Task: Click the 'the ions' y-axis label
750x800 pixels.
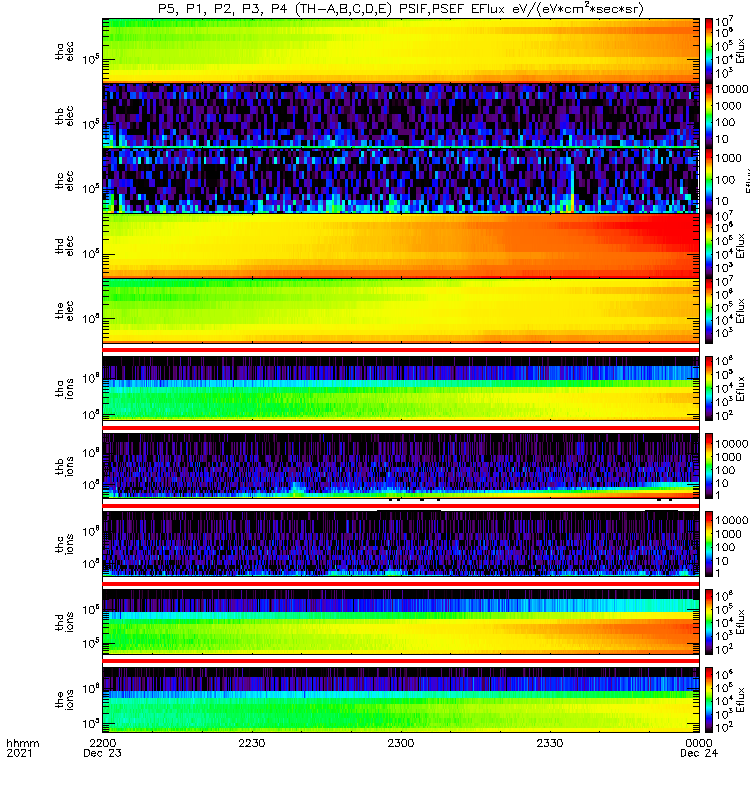Action: 64,700
